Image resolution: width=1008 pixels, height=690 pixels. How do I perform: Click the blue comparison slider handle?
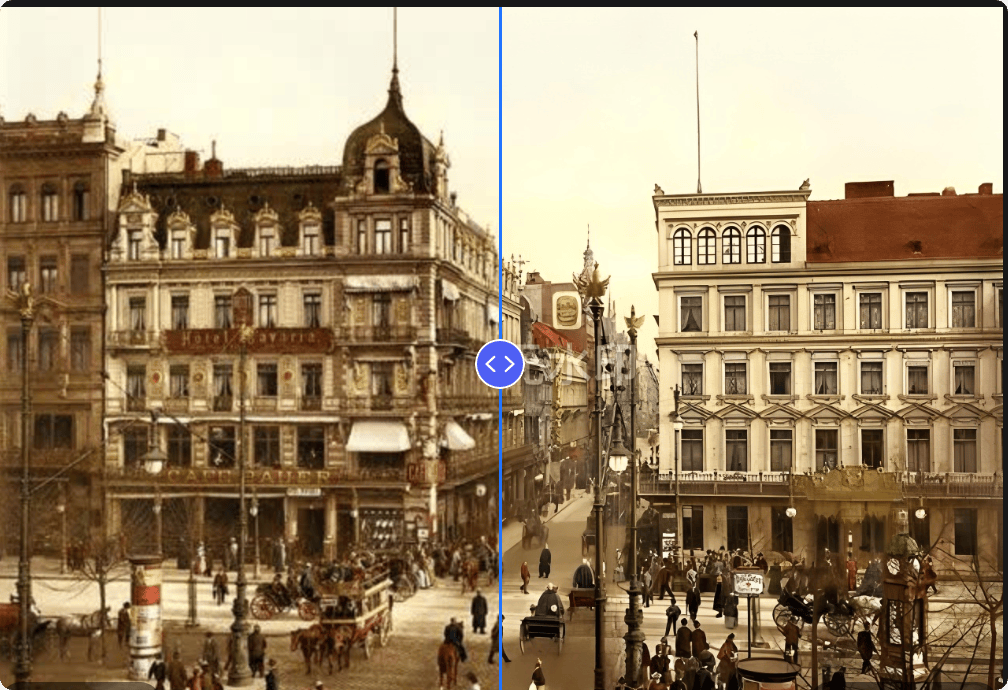500,364
